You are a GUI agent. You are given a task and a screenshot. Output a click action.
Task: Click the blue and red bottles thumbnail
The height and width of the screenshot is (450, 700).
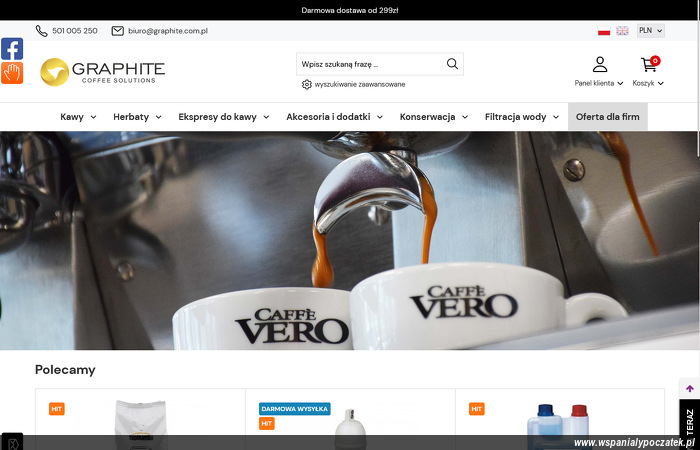558,426
